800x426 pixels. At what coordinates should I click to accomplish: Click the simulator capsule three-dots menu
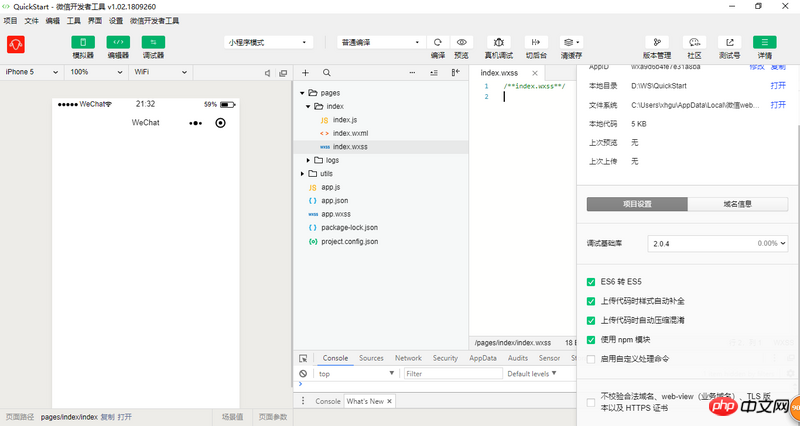click(195, 123)
